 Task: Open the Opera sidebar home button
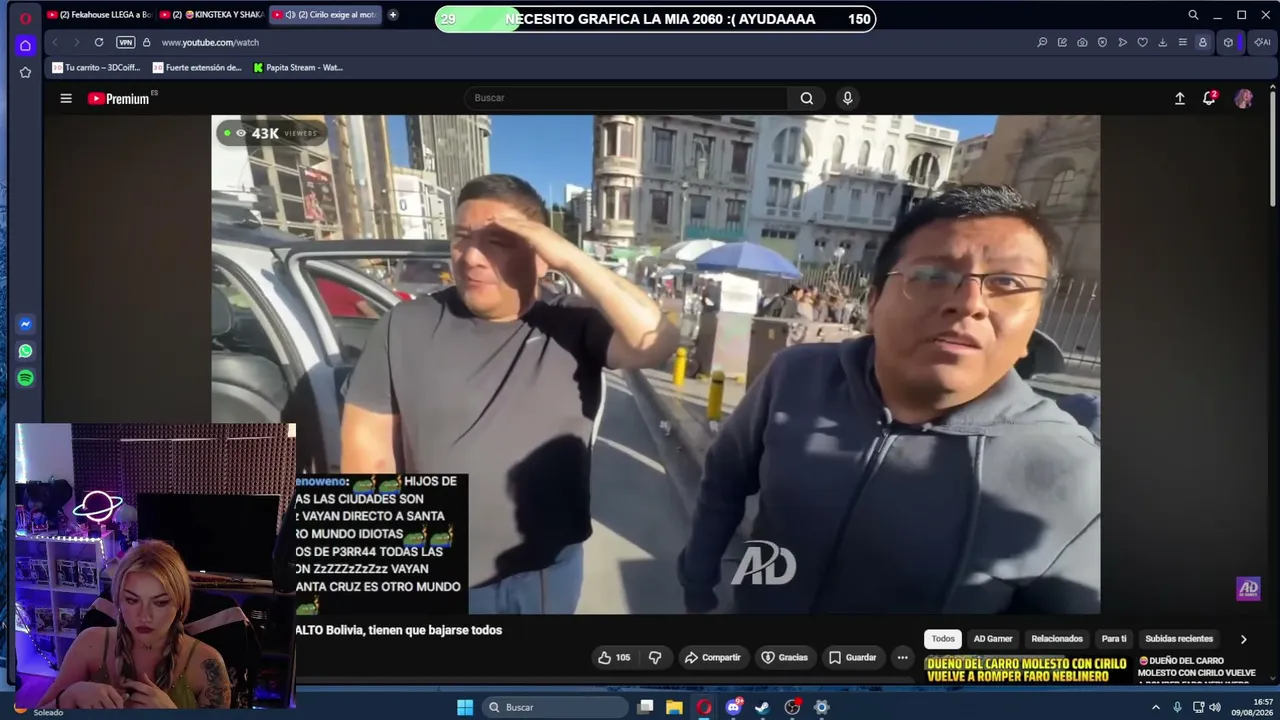coord(25,45)
